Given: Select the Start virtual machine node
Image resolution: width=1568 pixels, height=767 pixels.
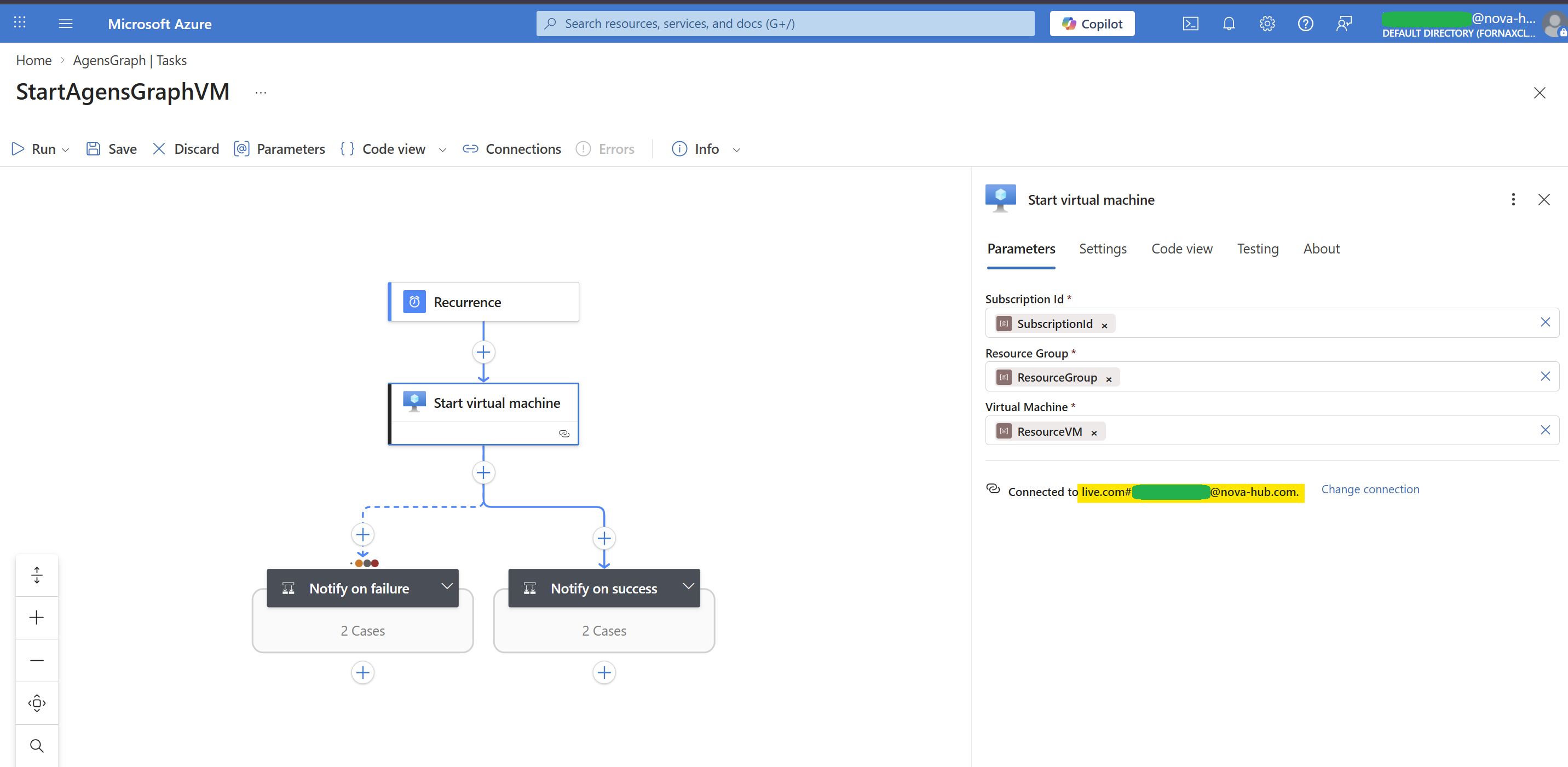Looking at the screenshot, I should click(483, 414).
